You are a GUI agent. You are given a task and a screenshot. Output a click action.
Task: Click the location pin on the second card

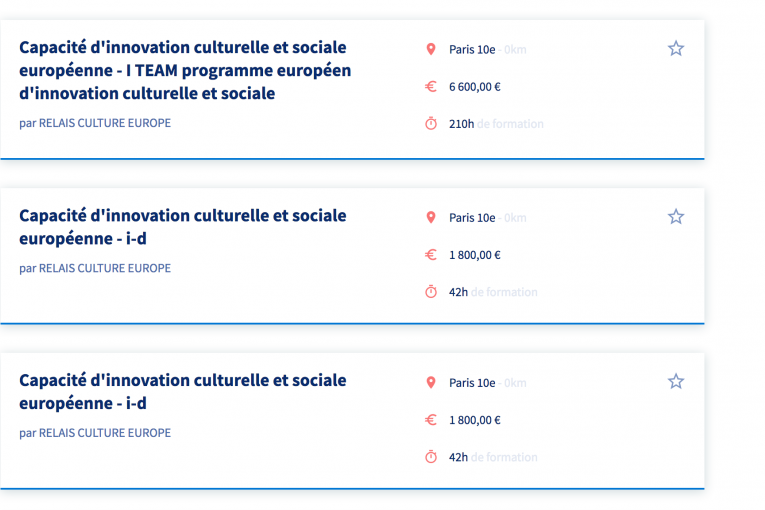click(431, 217)
